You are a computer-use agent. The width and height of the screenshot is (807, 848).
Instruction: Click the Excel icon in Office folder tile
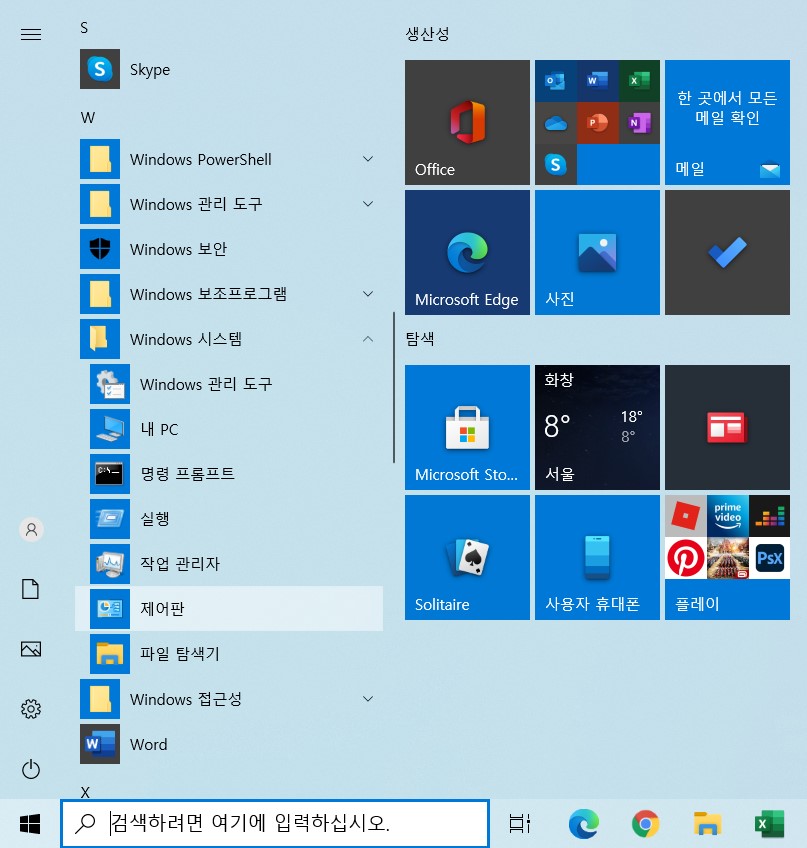pos(639,81)
